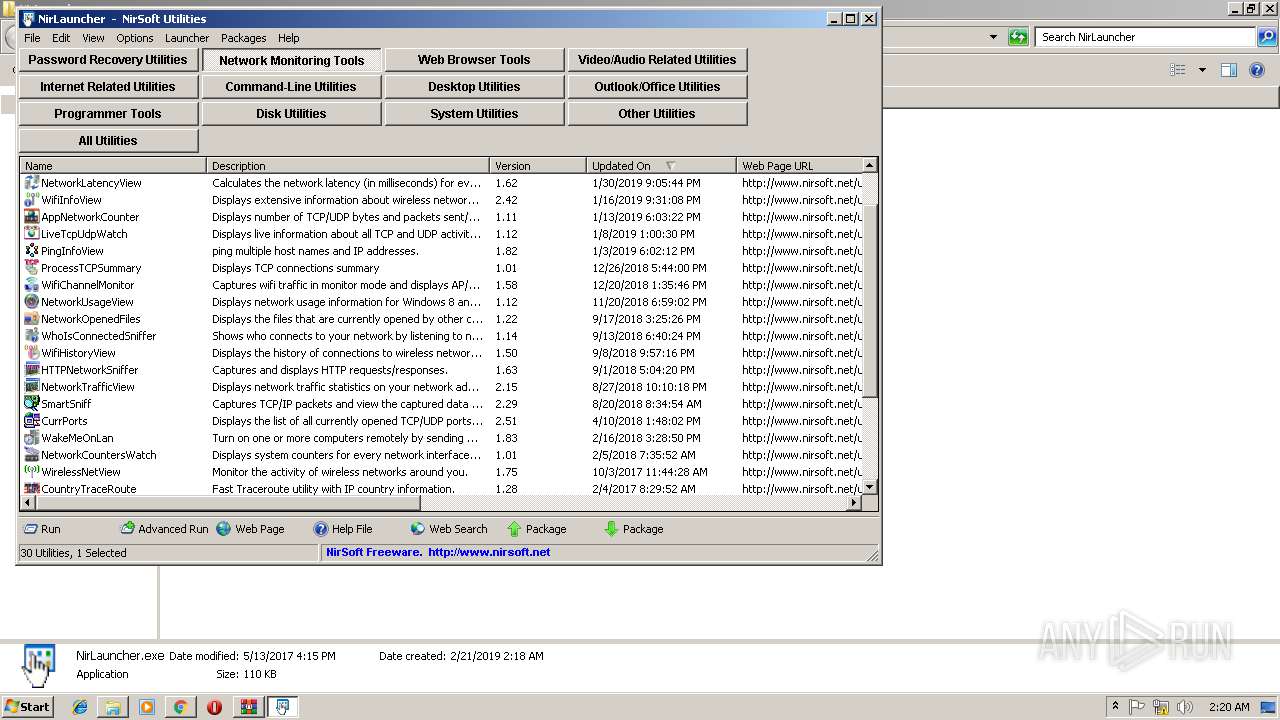Screen dimensions: 1280x720
Task: Click the green refresh button in Explorer address bar
Action: pyautogui.click(x=1018, y=37)
